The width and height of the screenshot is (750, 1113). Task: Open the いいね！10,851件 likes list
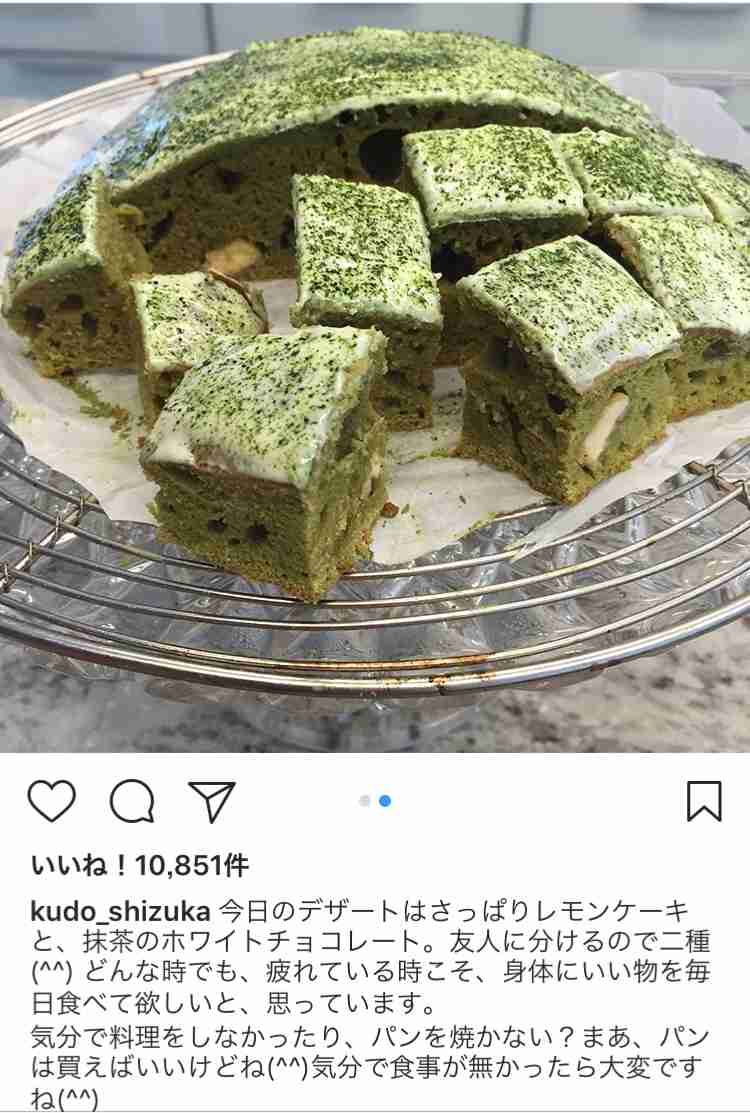coord(140,865)
